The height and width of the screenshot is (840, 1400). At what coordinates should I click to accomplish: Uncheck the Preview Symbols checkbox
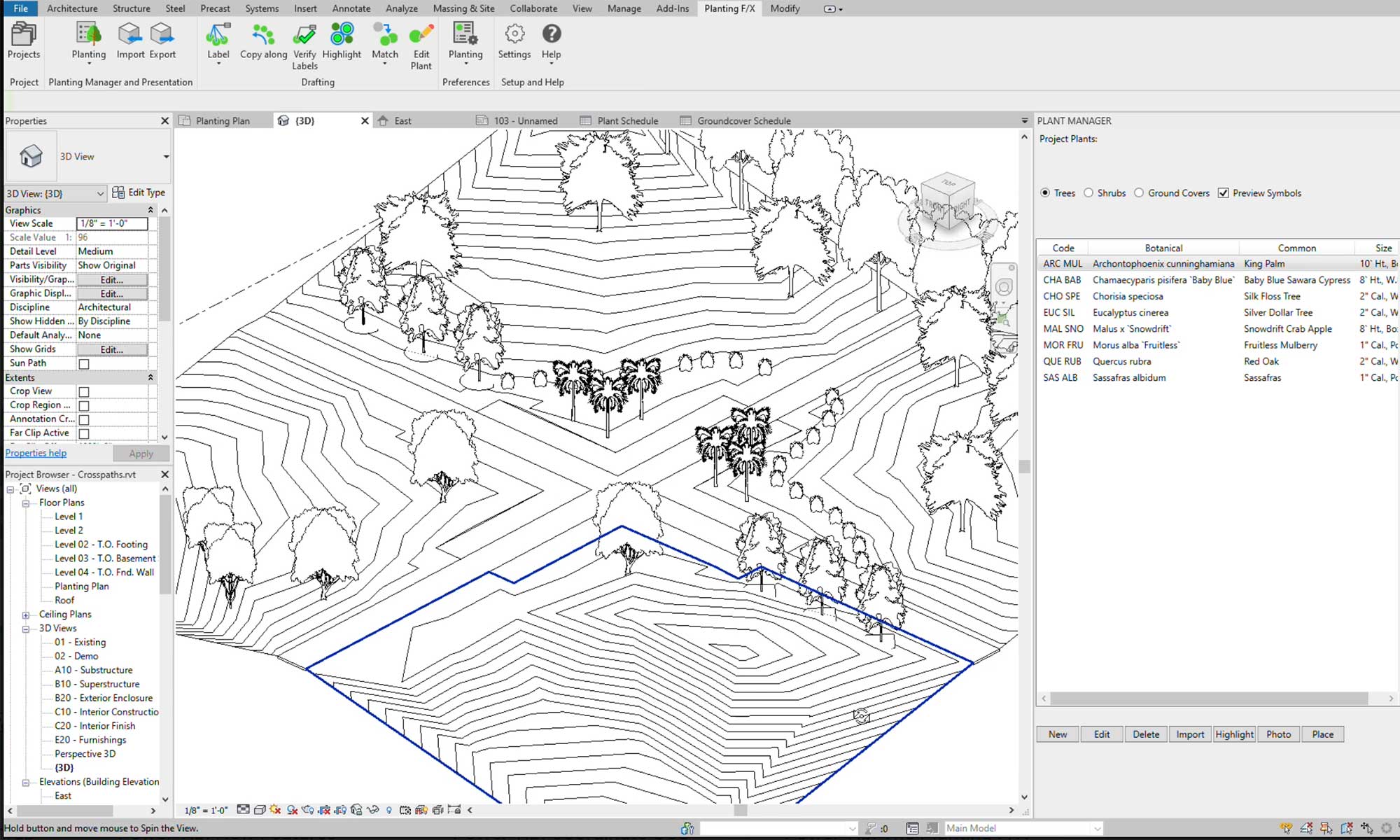pyautogui.click(x=1223, y=193)
